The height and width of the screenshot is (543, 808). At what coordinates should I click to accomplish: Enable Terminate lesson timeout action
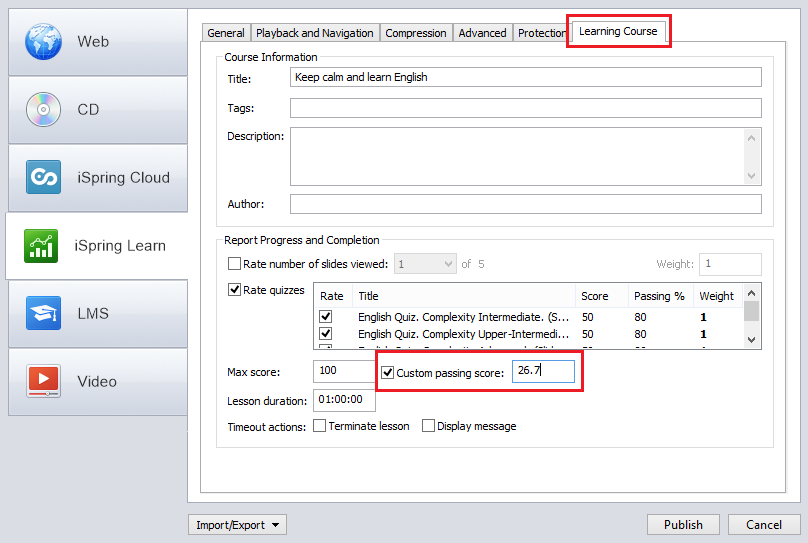pos(319,426)
